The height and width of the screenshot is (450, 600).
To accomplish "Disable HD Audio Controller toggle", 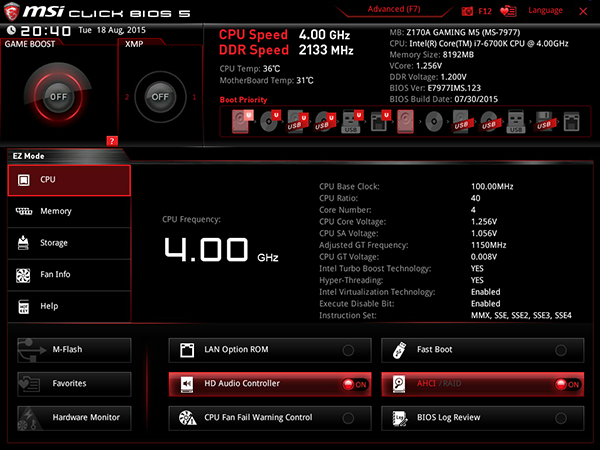I will [x=355, y=384].
